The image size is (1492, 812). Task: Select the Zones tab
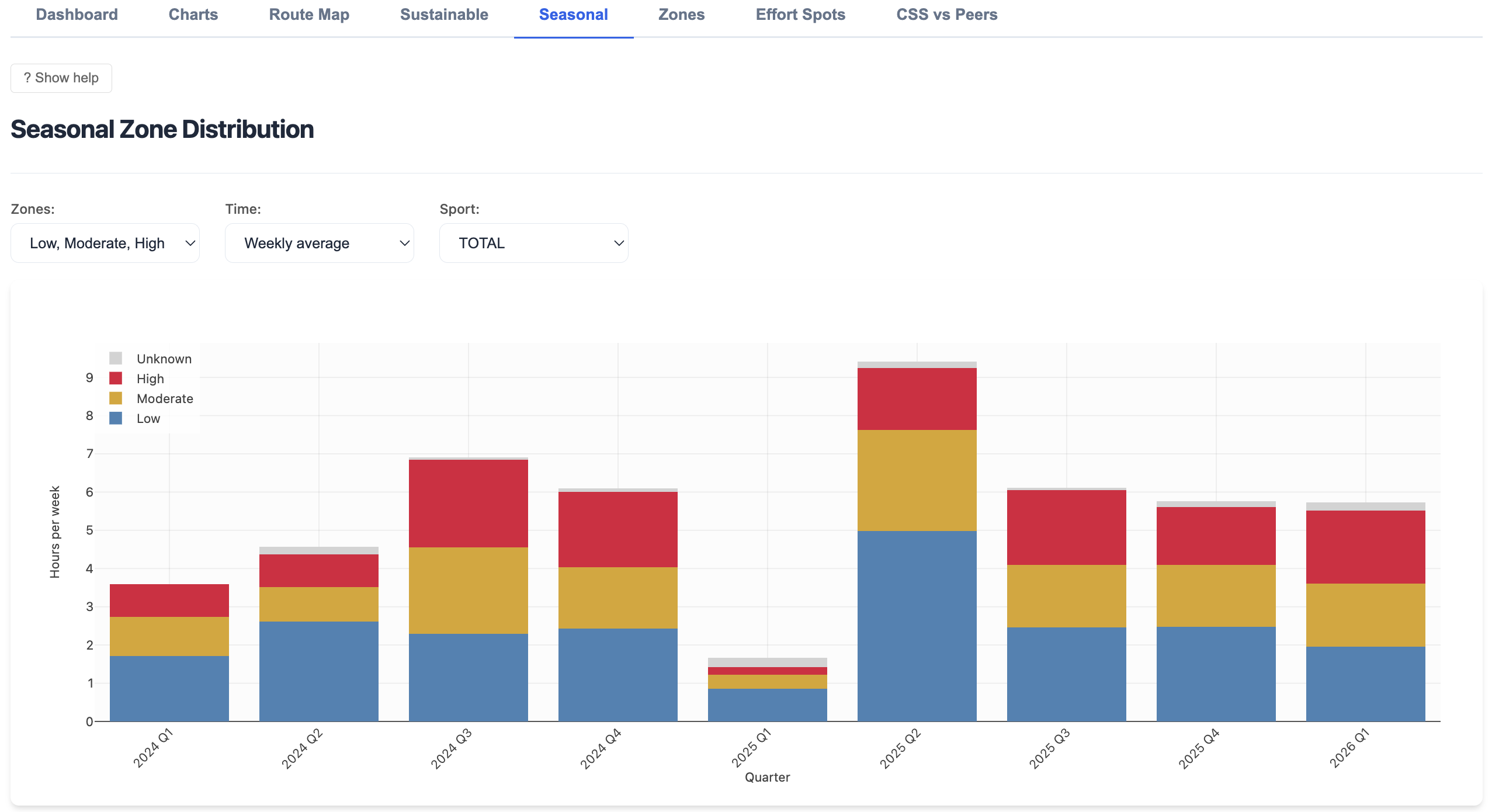click(681, 15)
